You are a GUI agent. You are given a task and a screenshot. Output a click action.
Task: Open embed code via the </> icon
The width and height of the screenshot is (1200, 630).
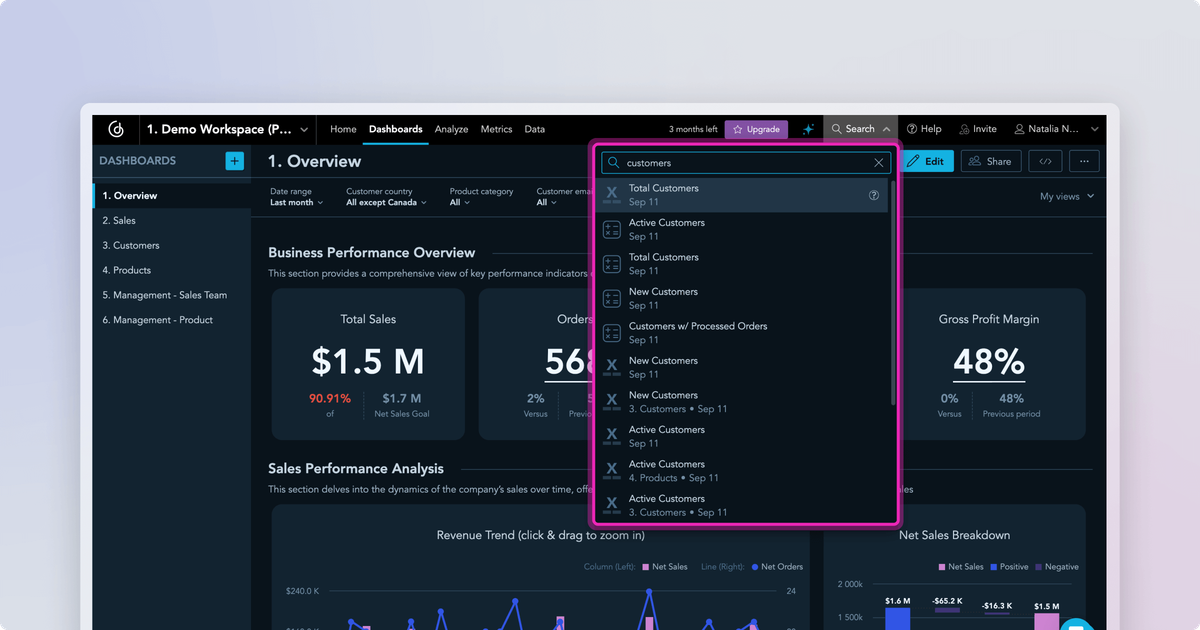(1045, 161)
